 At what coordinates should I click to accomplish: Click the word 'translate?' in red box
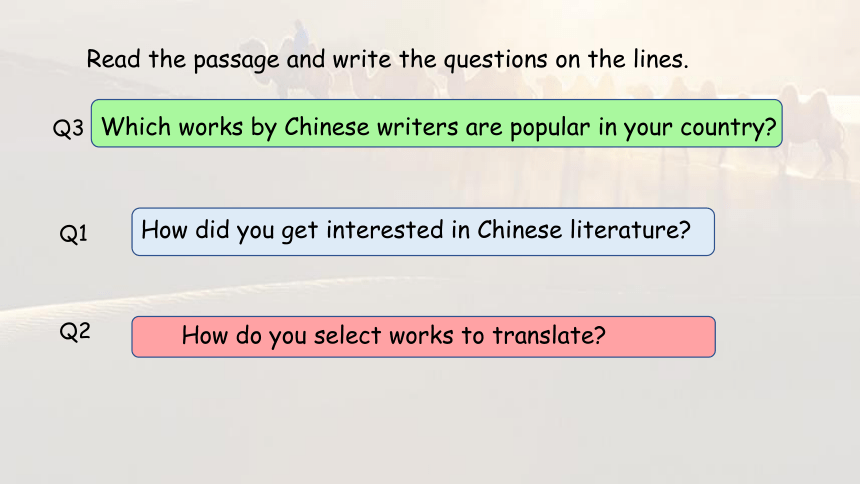click(549, 335)
